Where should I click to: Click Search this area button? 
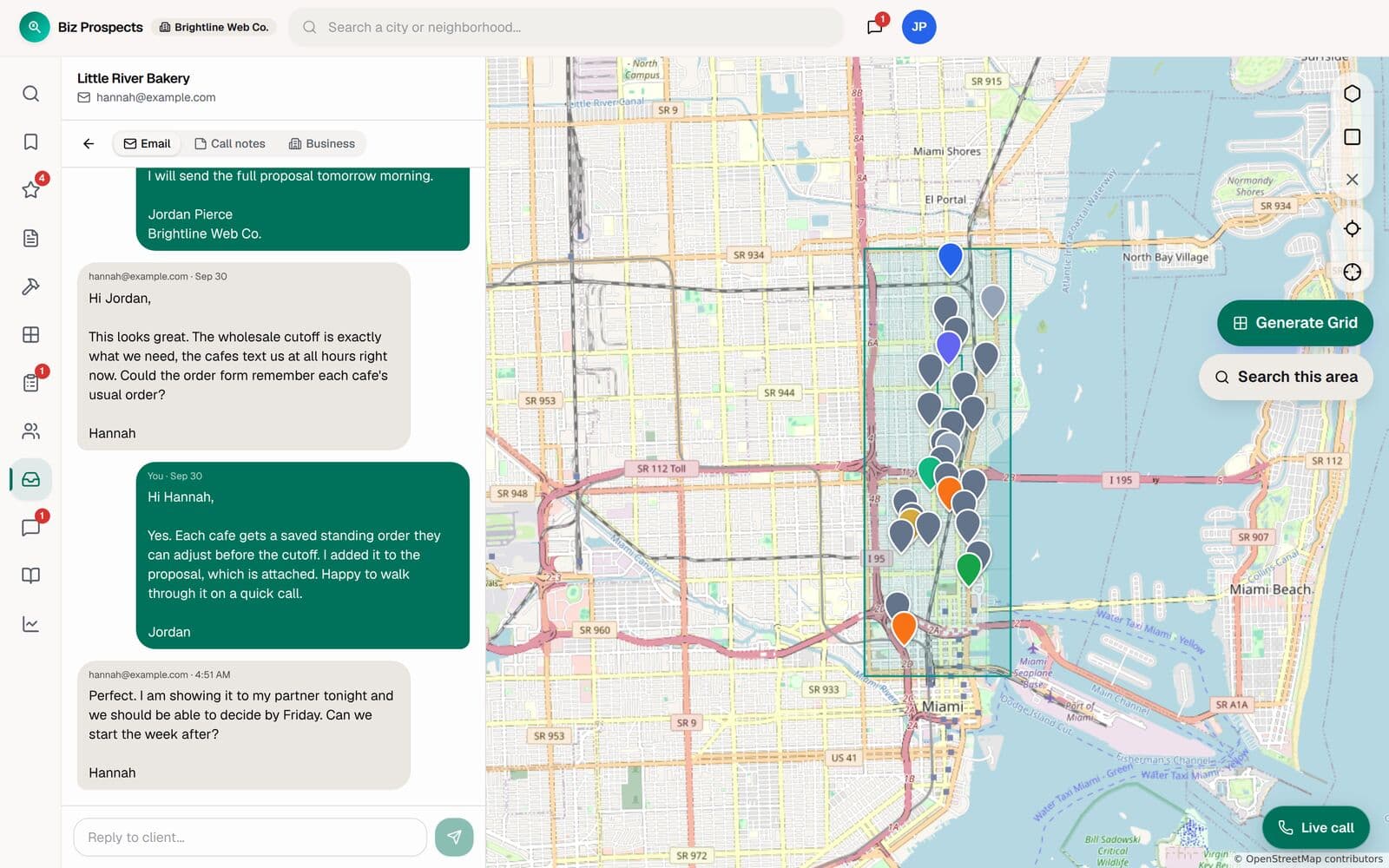pos(1286,377)
